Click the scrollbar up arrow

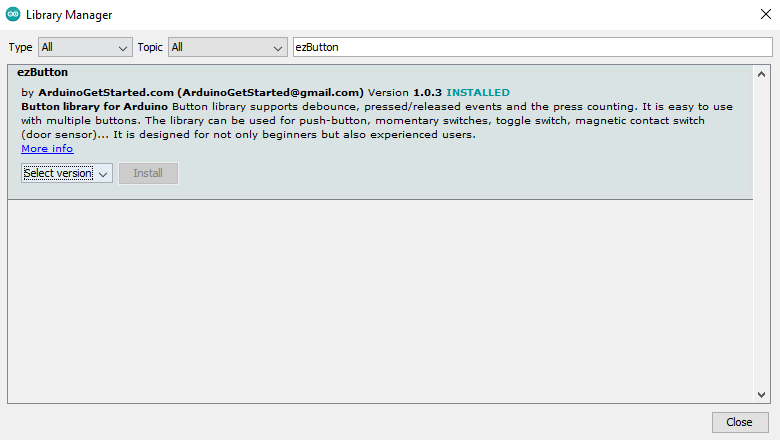tap(761, 75)
